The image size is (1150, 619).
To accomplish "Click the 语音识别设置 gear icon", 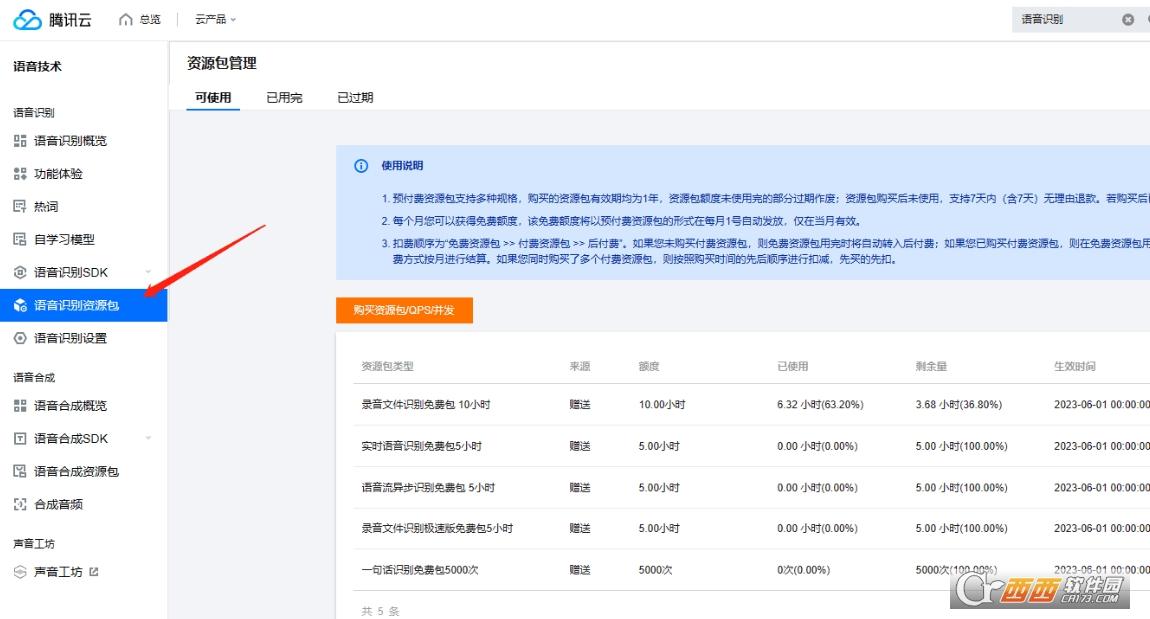I will coord(20,338).
